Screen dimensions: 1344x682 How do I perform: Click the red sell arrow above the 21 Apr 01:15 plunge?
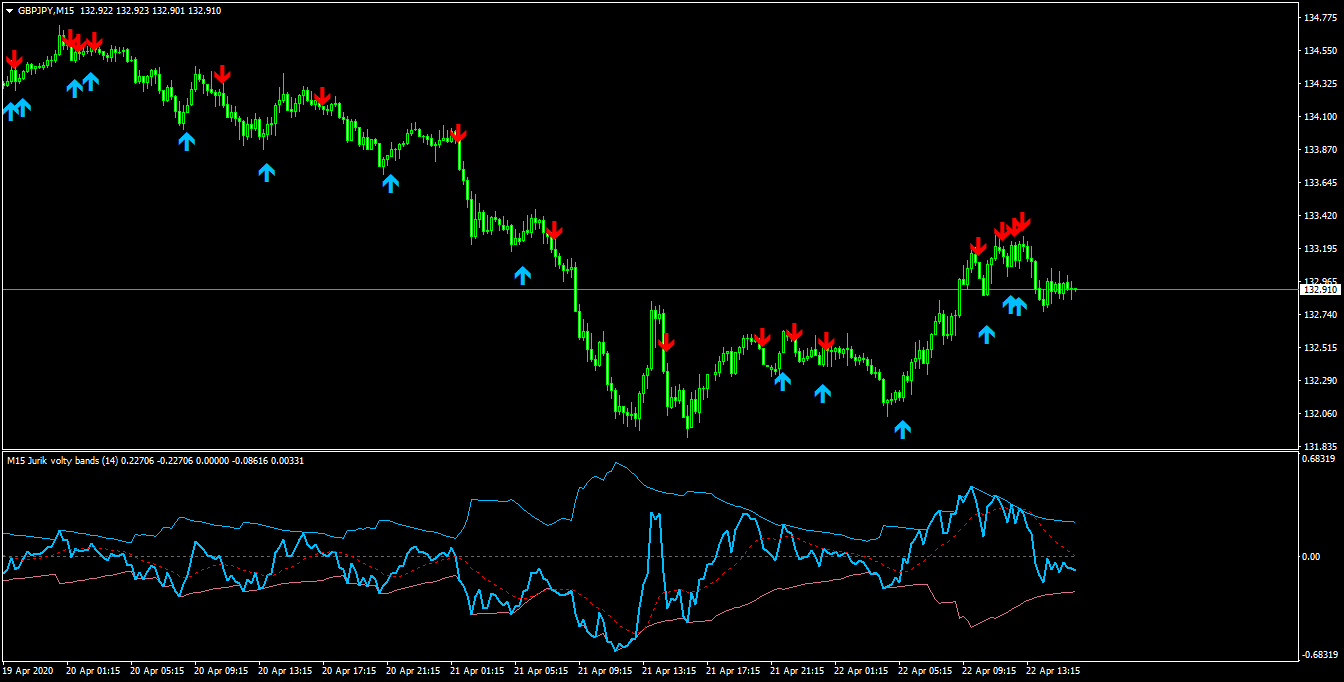[458, 133]
